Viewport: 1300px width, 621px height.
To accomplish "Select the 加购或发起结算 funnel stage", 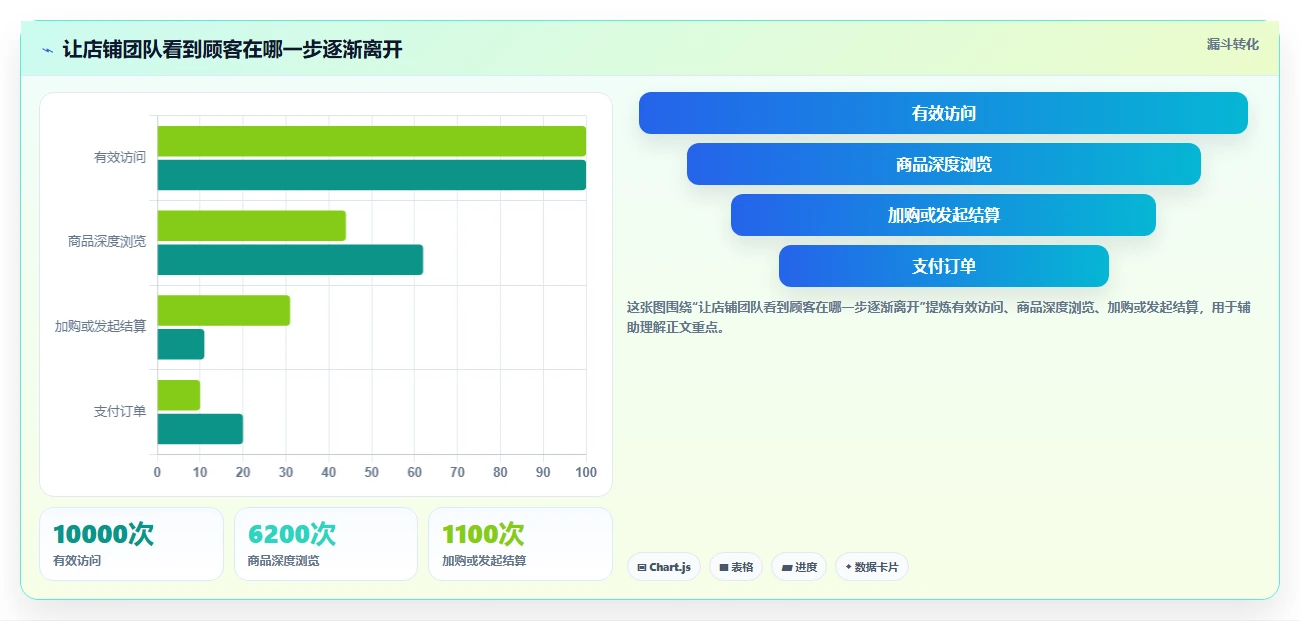I will [x=943, y=215].
